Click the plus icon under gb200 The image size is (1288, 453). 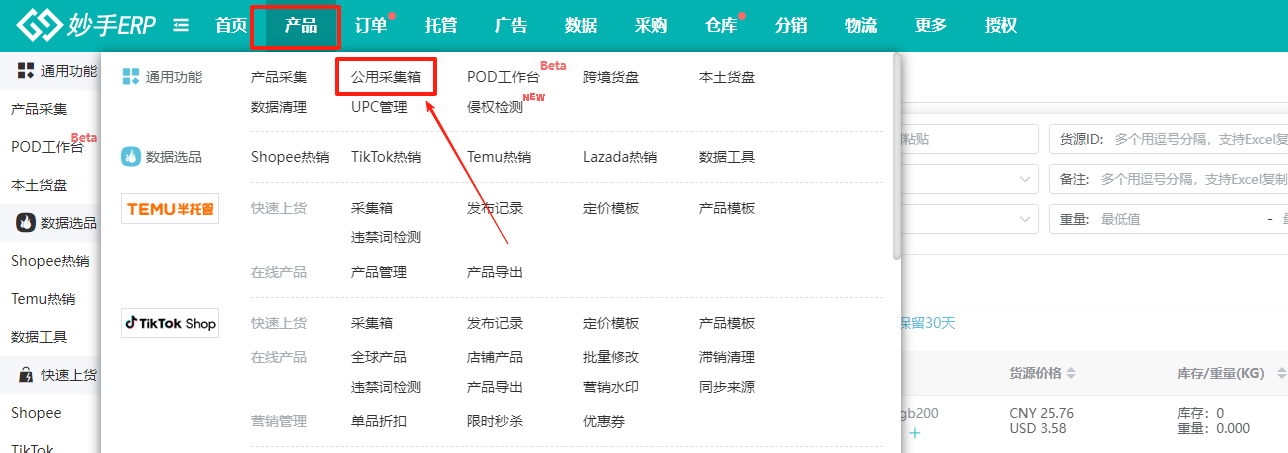coord(914,433)
